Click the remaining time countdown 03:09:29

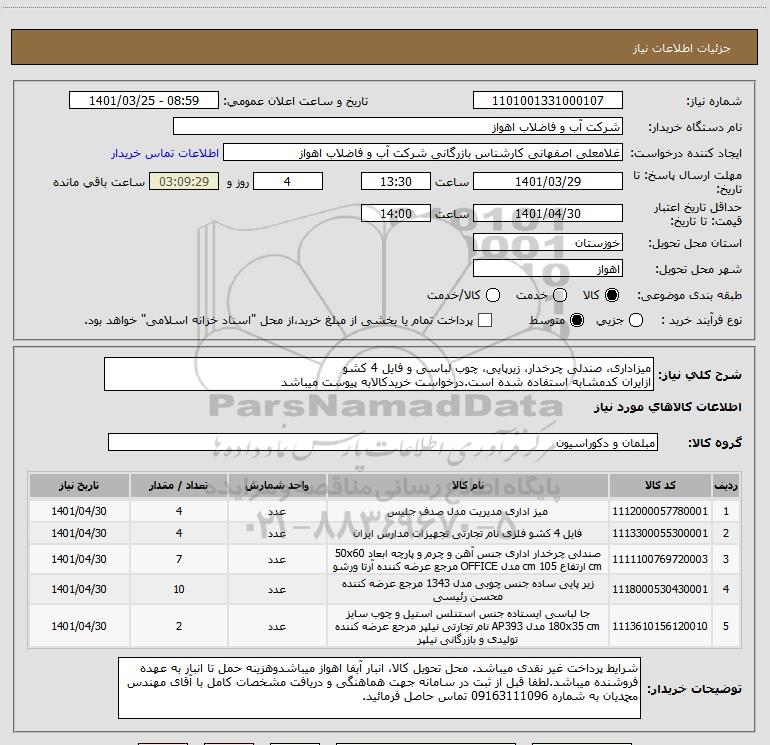[184, 181]
